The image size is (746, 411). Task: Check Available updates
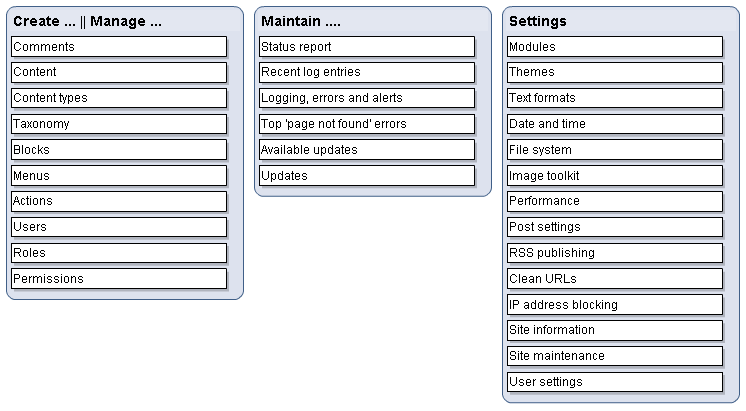tap(367, 149)
